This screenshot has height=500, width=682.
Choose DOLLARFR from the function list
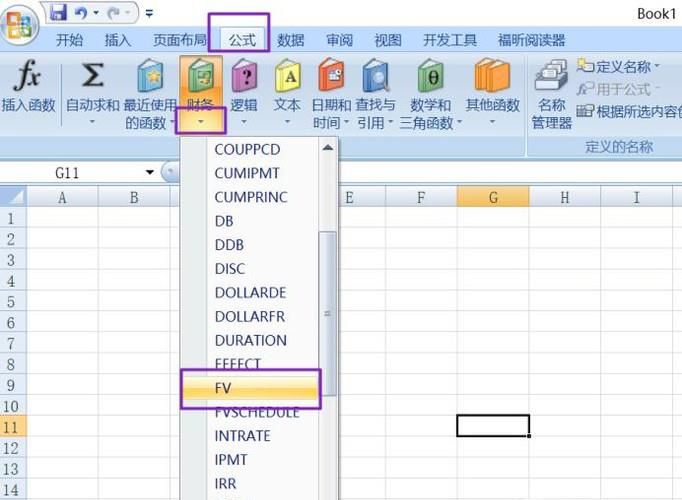pyautogui.click(x=250, y=317)
